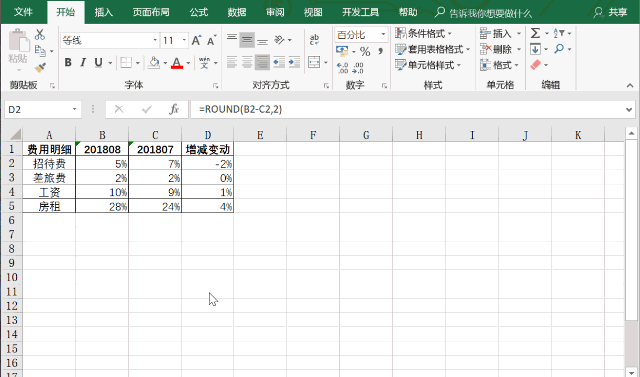Apply cell borders icon

(x=126, y=63)
